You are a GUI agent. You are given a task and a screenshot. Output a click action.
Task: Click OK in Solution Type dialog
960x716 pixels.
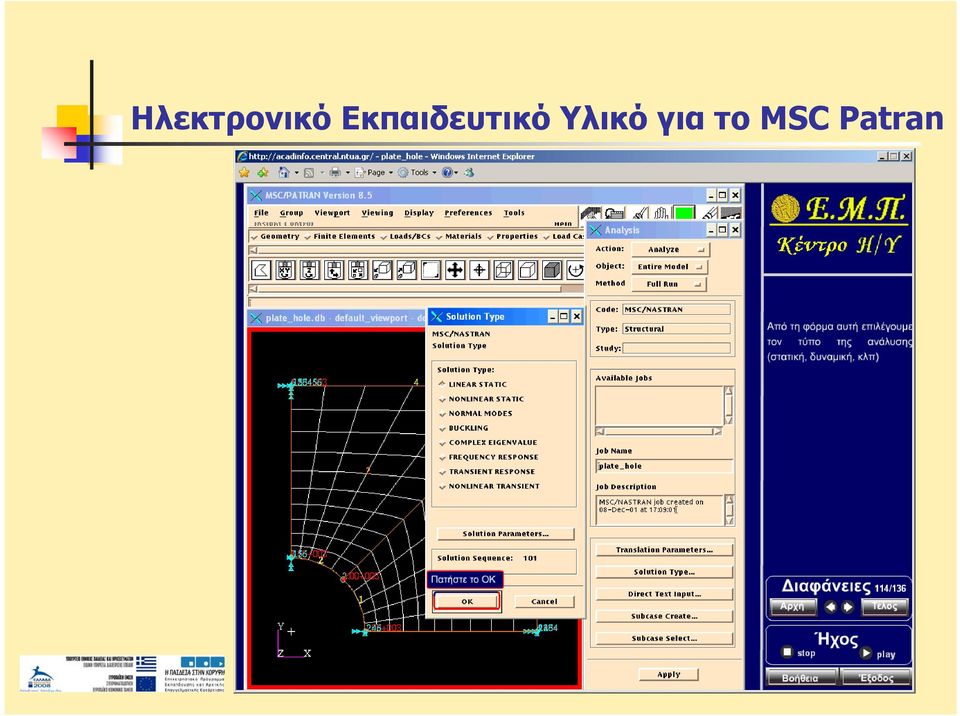coord(467,601)
